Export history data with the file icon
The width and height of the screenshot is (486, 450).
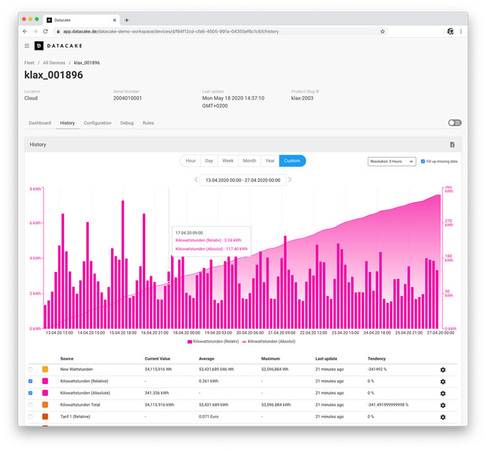[452, 145]
